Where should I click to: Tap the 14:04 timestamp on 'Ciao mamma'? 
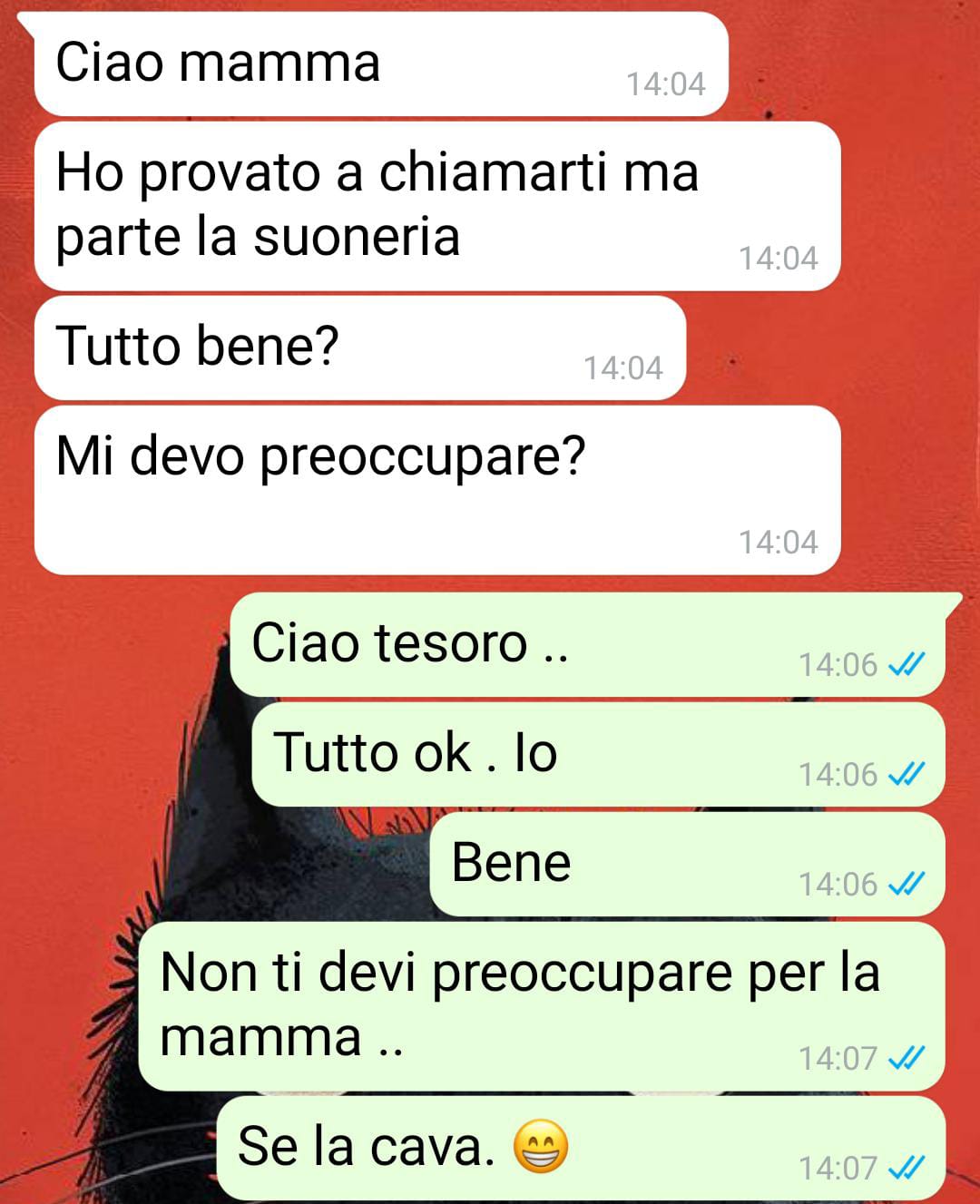pos(666,84)
